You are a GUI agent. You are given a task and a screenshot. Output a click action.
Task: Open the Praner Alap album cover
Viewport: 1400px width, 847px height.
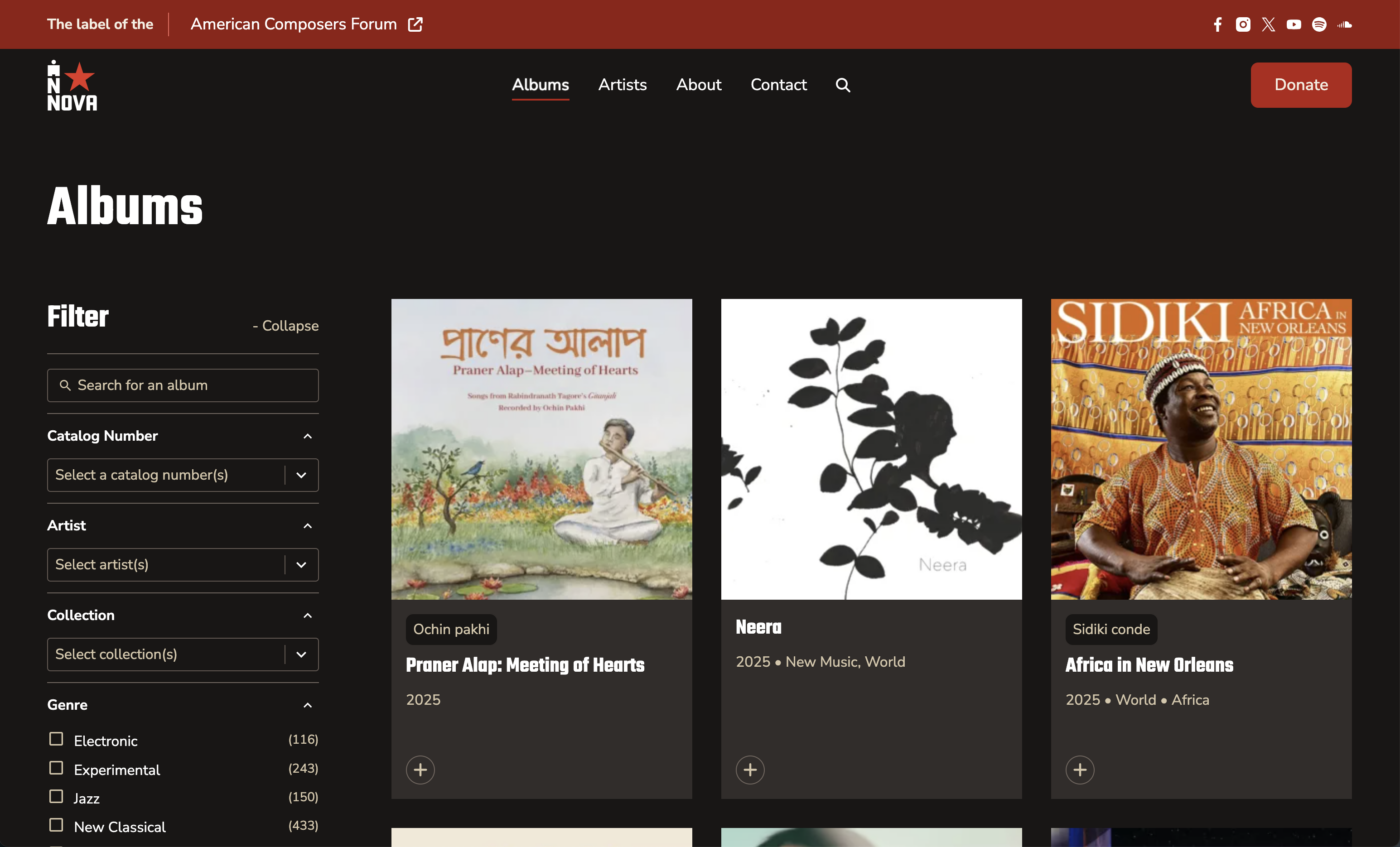coord(542,449)
